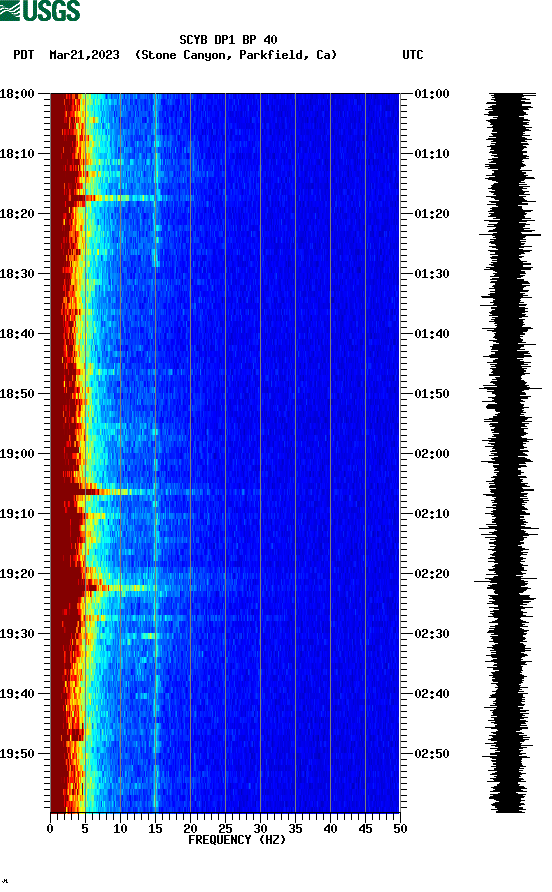Click the '02:00' UTC time label
Screen dimensions: 552x892
(432, 454)
